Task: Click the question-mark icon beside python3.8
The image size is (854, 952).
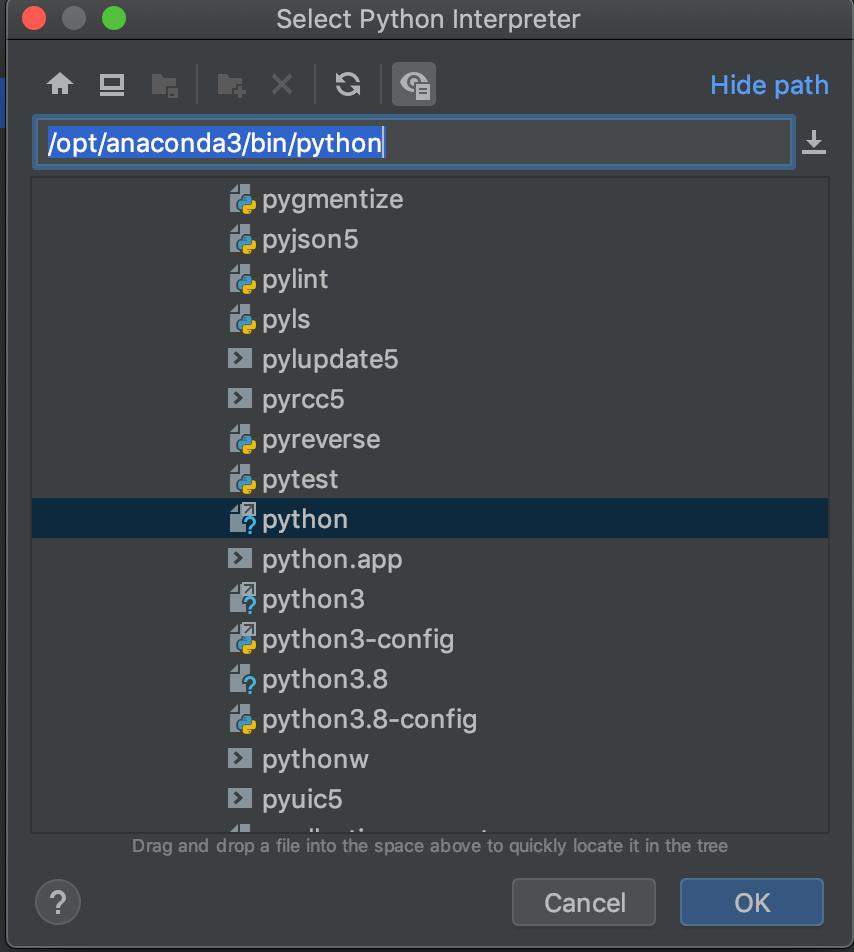Action: pyautogui.click(x=242, y=679)
